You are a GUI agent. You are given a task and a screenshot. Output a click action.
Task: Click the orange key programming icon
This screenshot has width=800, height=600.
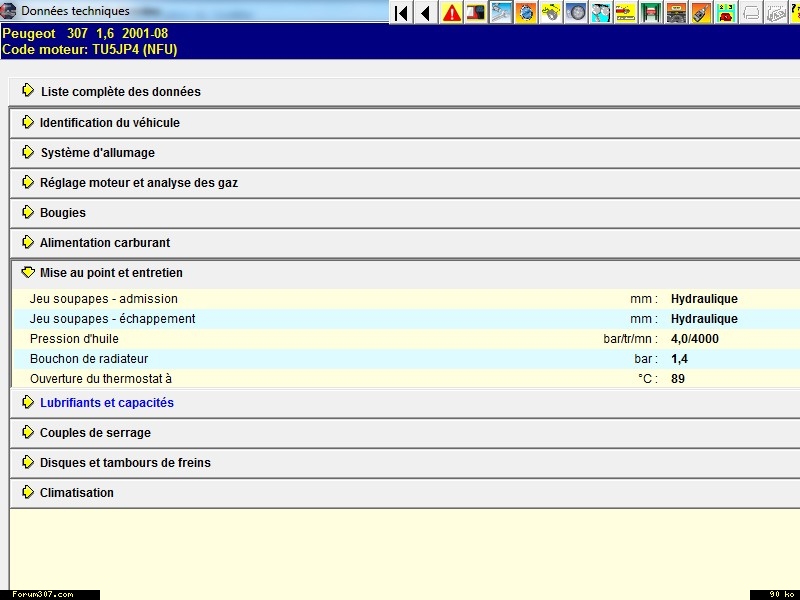click(701, 12)
